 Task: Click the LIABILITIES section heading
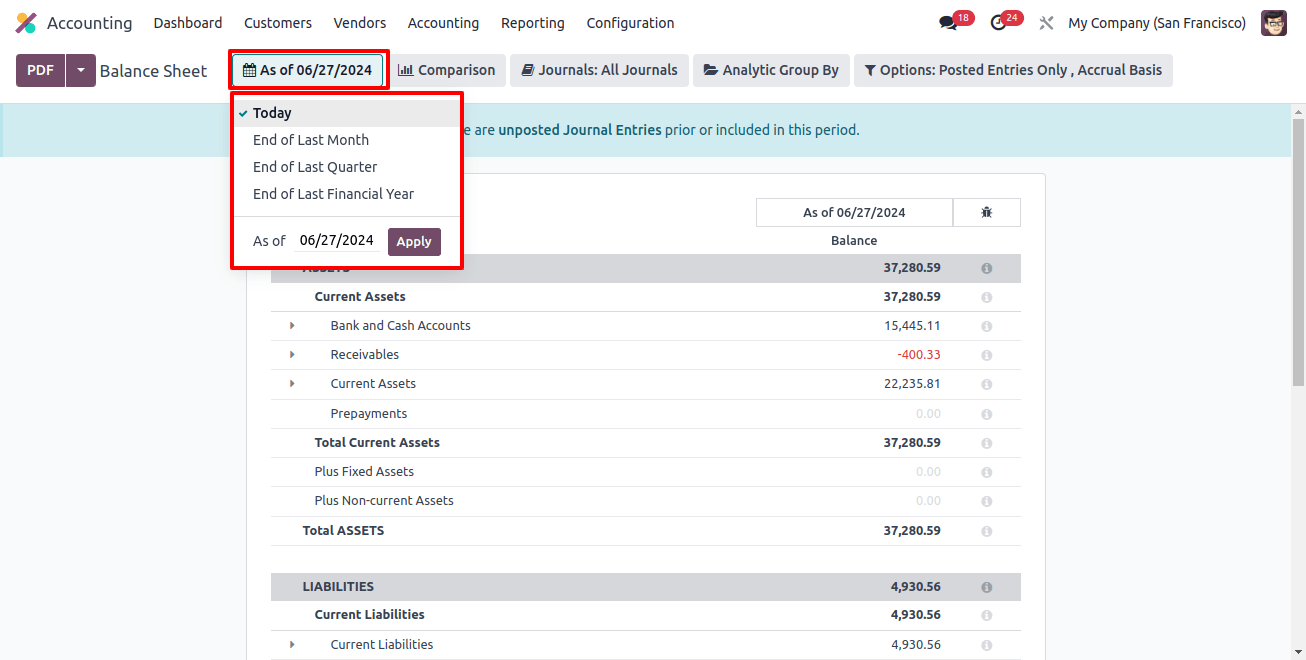[338, 587]
